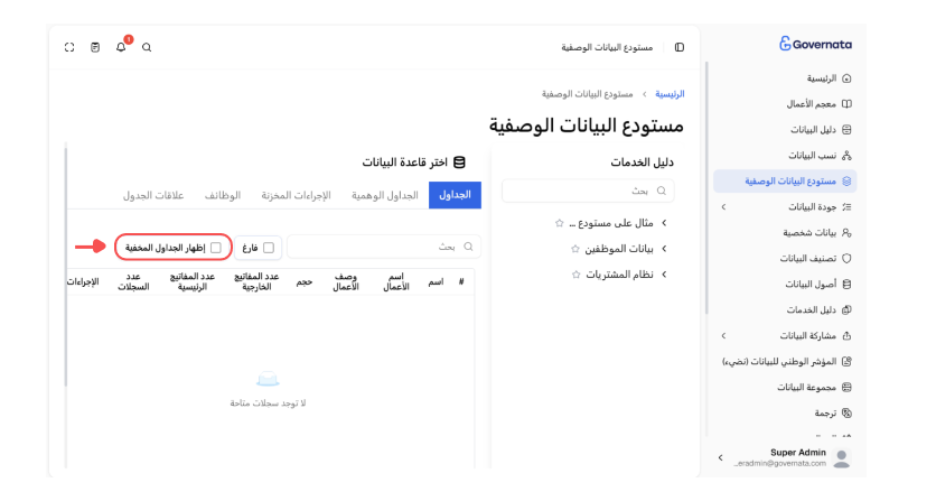Expand the جودة البيانات sidebar submenu
Image resolution: width=936 pixels, height=501 pixels.
click(x=723, y=207)
